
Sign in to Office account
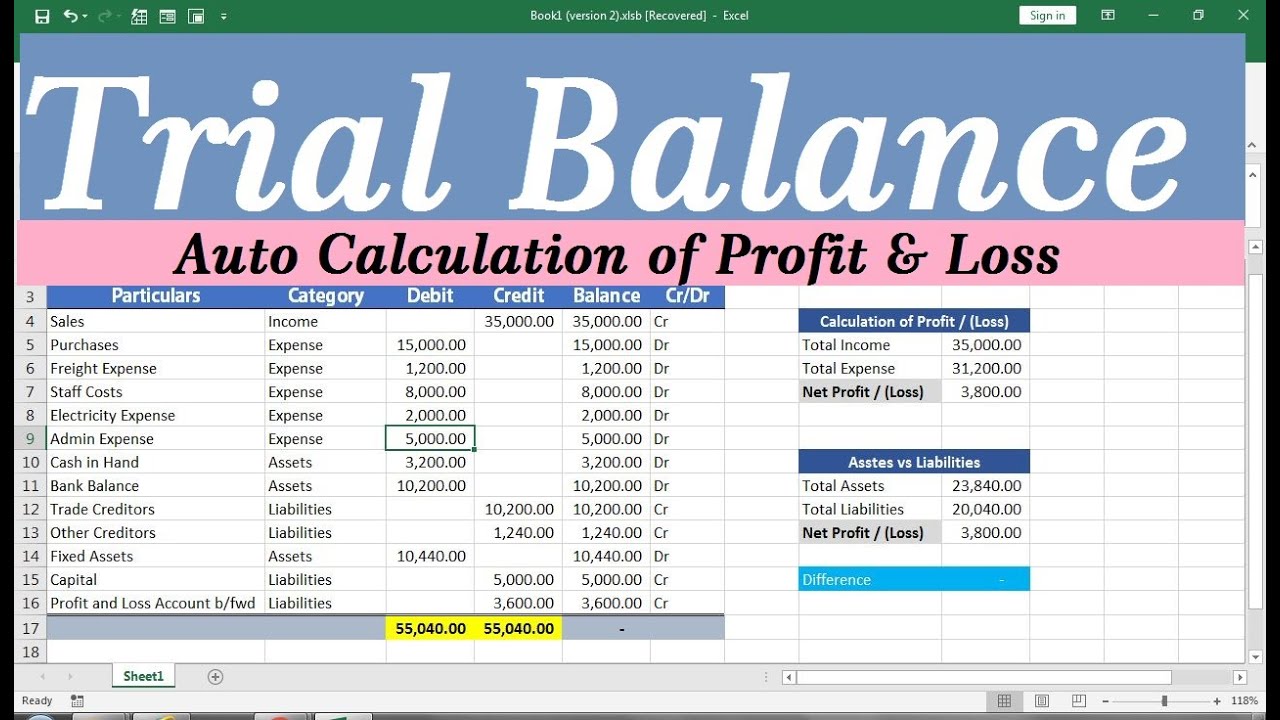[1047, 15]
